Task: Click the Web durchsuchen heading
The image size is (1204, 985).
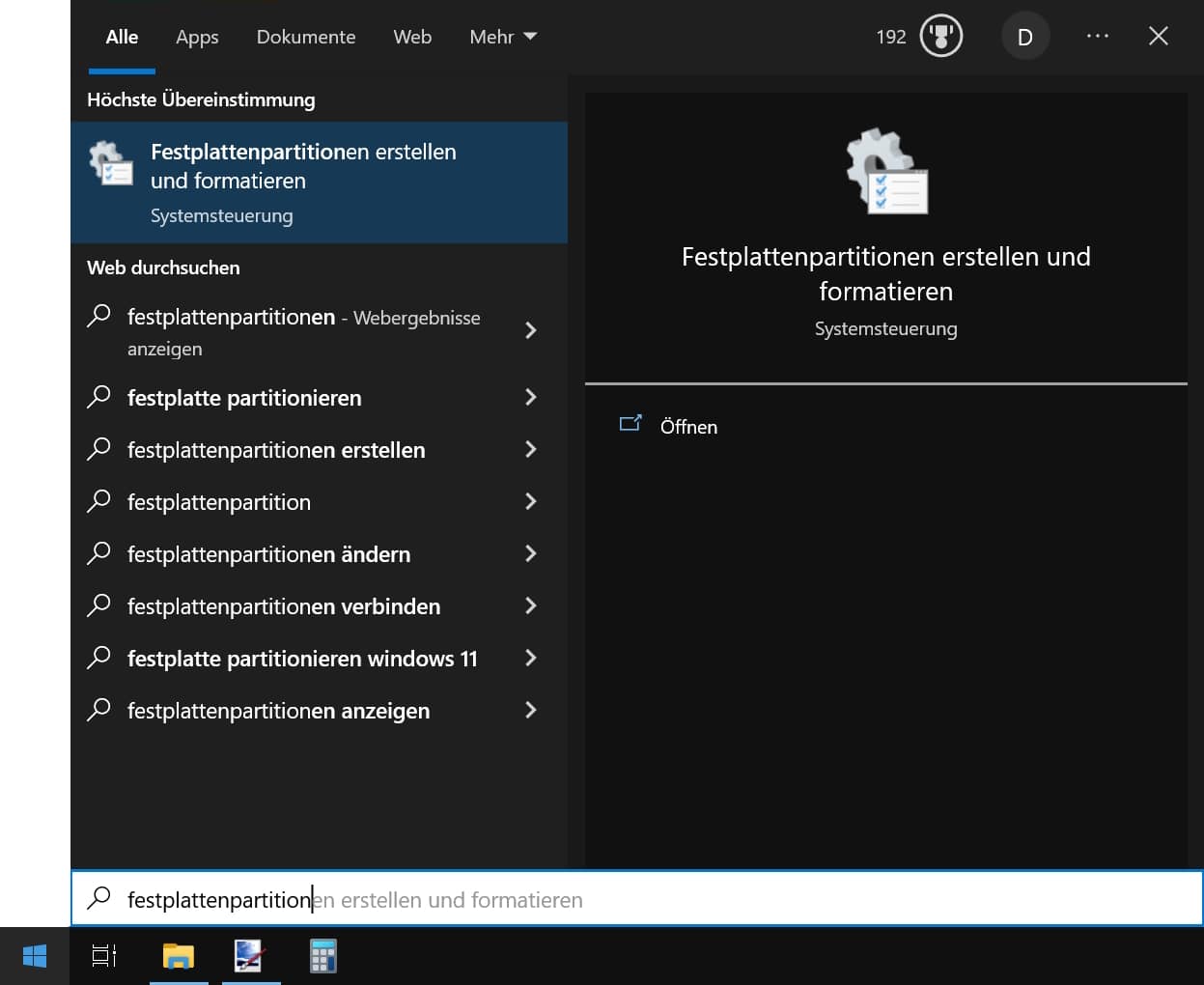Action: (163, 267)
